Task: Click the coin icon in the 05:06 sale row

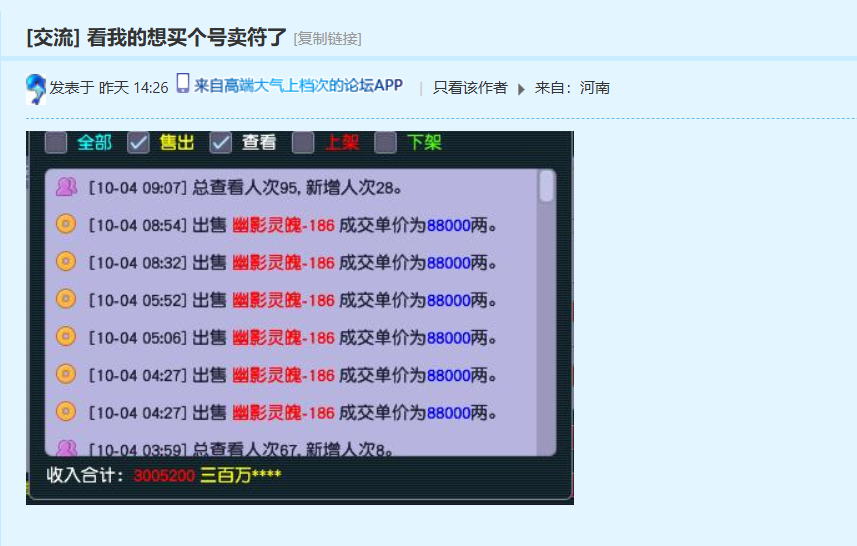Action: point(66,337)
